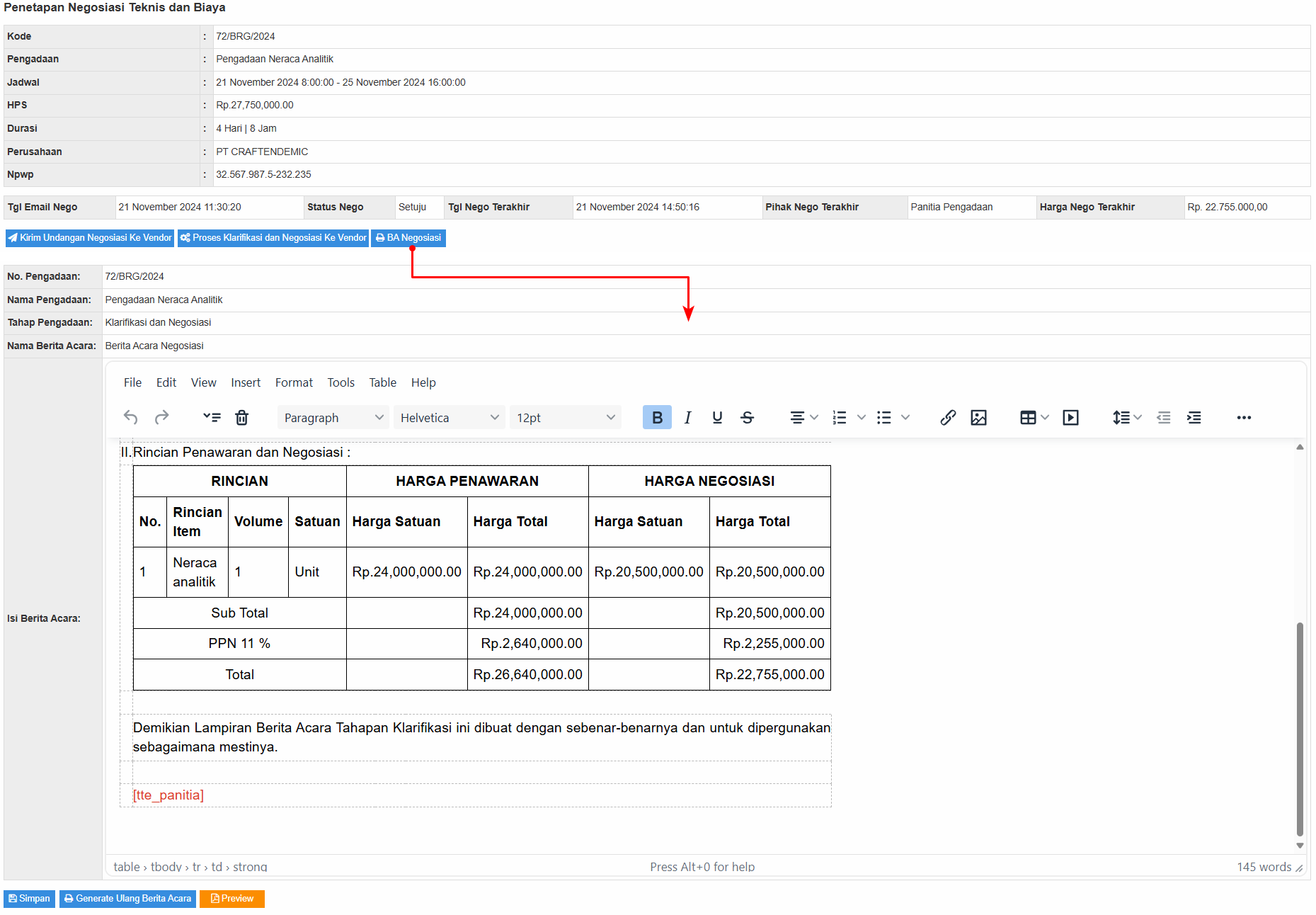Click the trash delete icon in toolbar
Viewport: 1316px width, 915px height.
[x=241, y=417]
